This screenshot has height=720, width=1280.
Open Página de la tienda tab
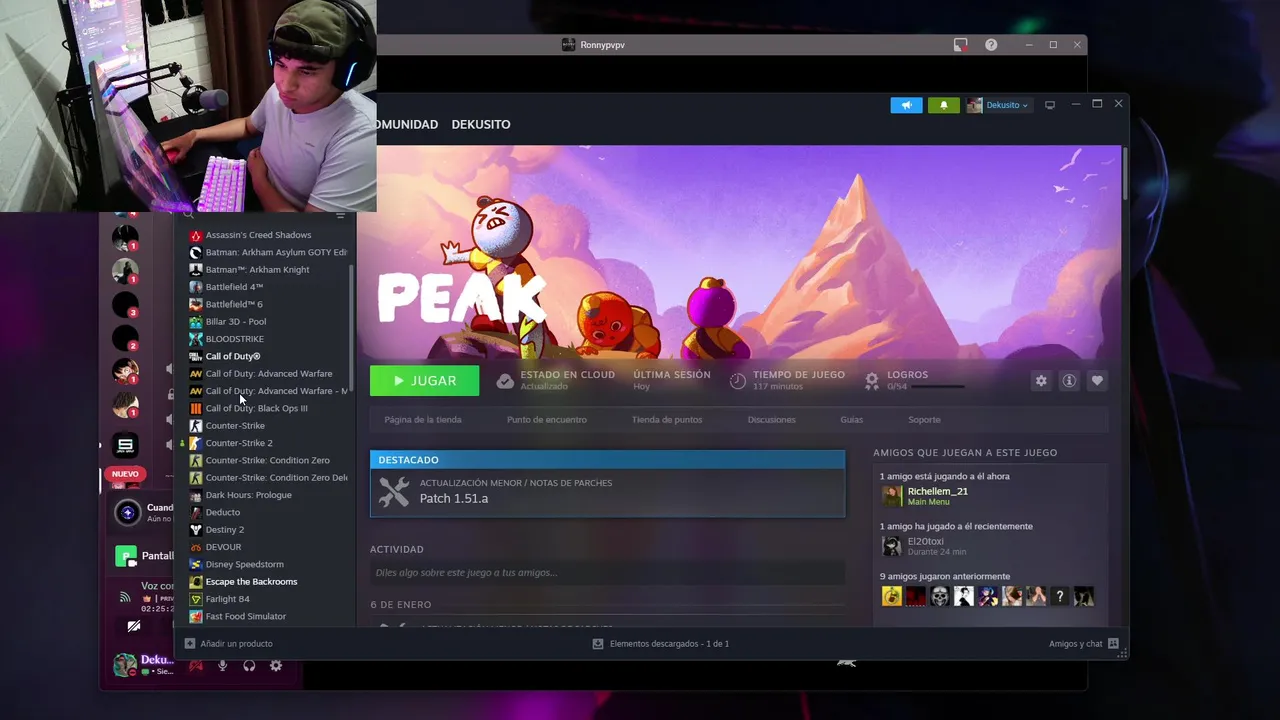tap(423, 420)
